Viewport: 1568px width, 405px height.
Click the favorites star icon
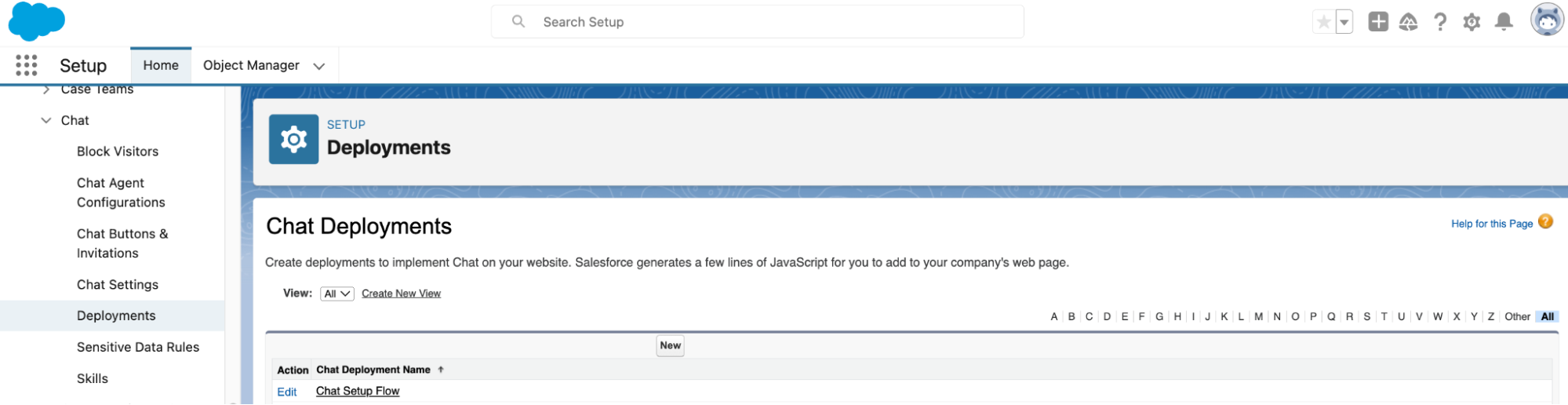1323,22
